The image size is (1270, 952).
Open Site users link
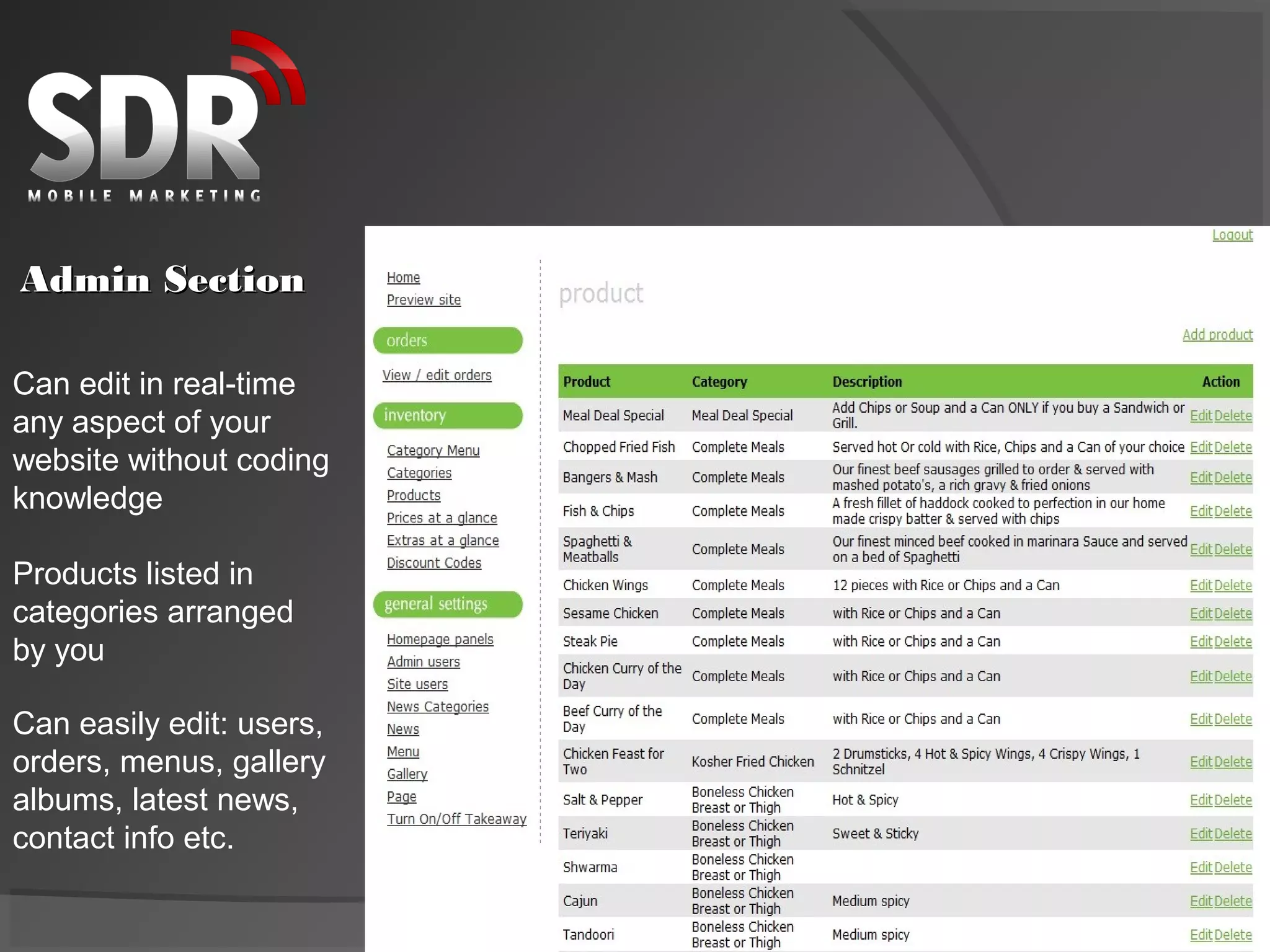(417, 684)
